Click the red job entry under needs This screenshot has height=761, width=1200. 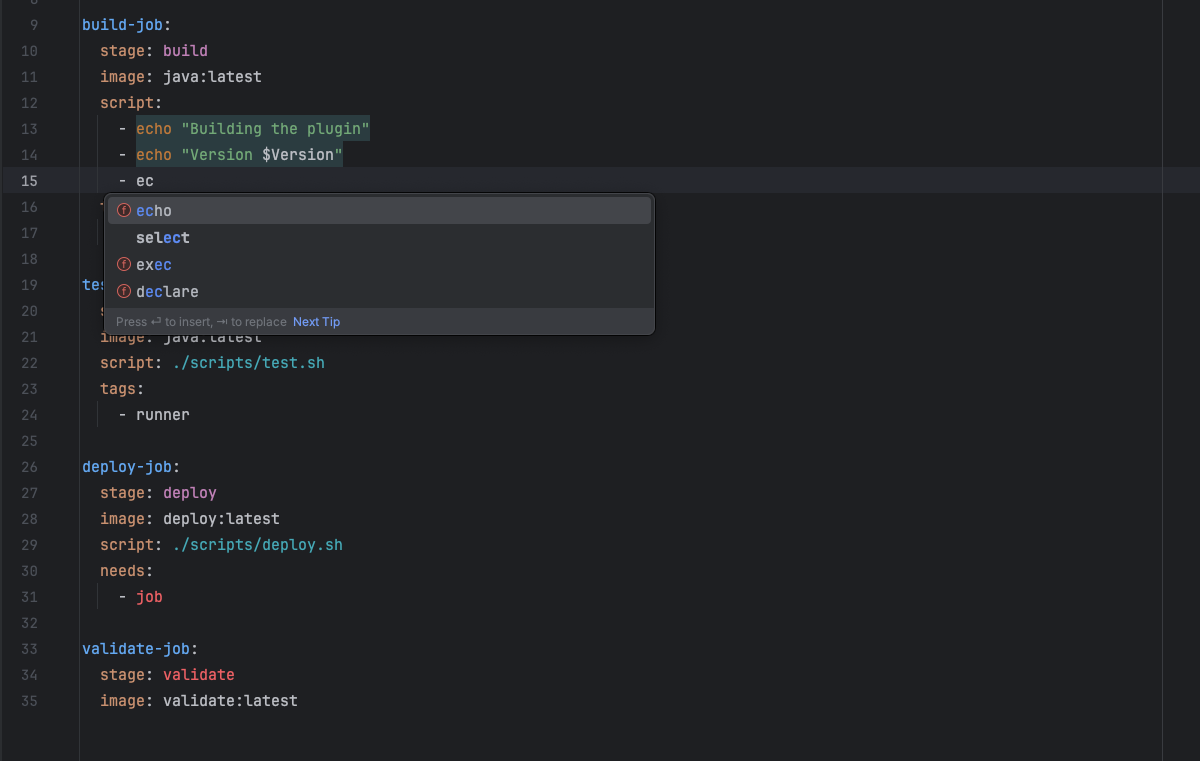pyautogui.click(x=149, y=597)
